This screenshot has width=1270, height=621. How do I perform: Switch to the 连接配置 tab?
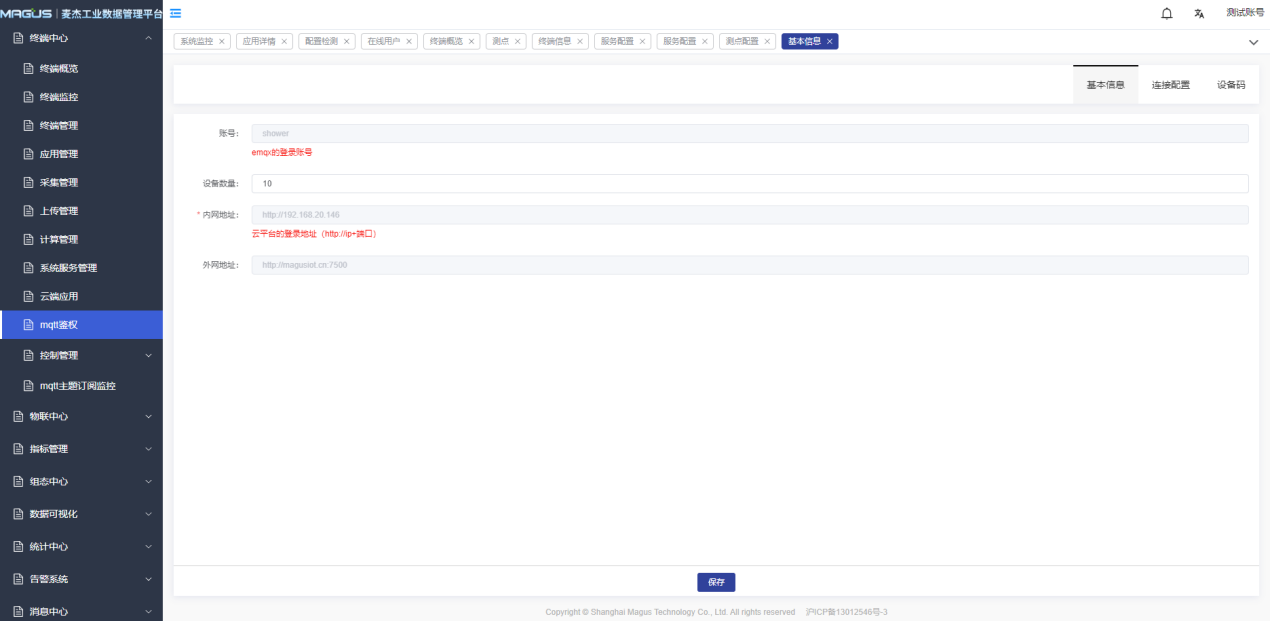tap(1170, 85)
